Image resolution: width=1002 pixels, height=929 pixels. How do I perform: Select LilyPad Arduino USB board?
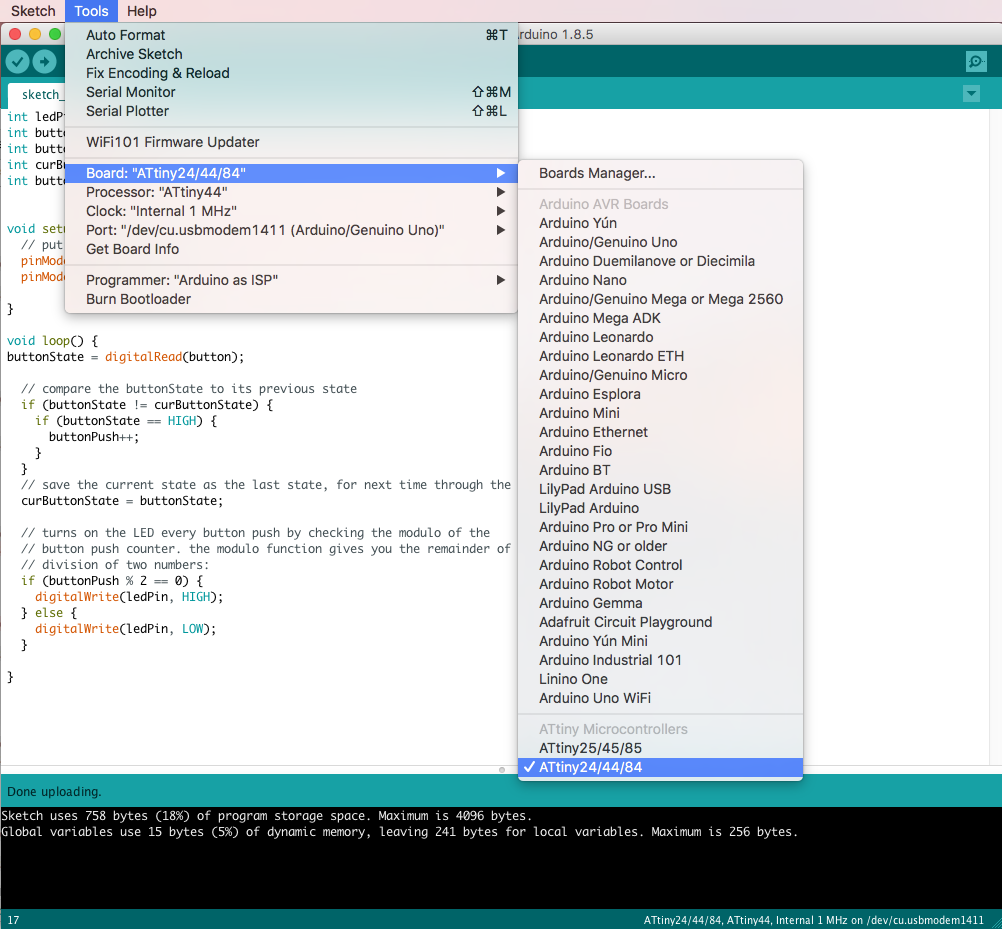(x=660, y=489)
